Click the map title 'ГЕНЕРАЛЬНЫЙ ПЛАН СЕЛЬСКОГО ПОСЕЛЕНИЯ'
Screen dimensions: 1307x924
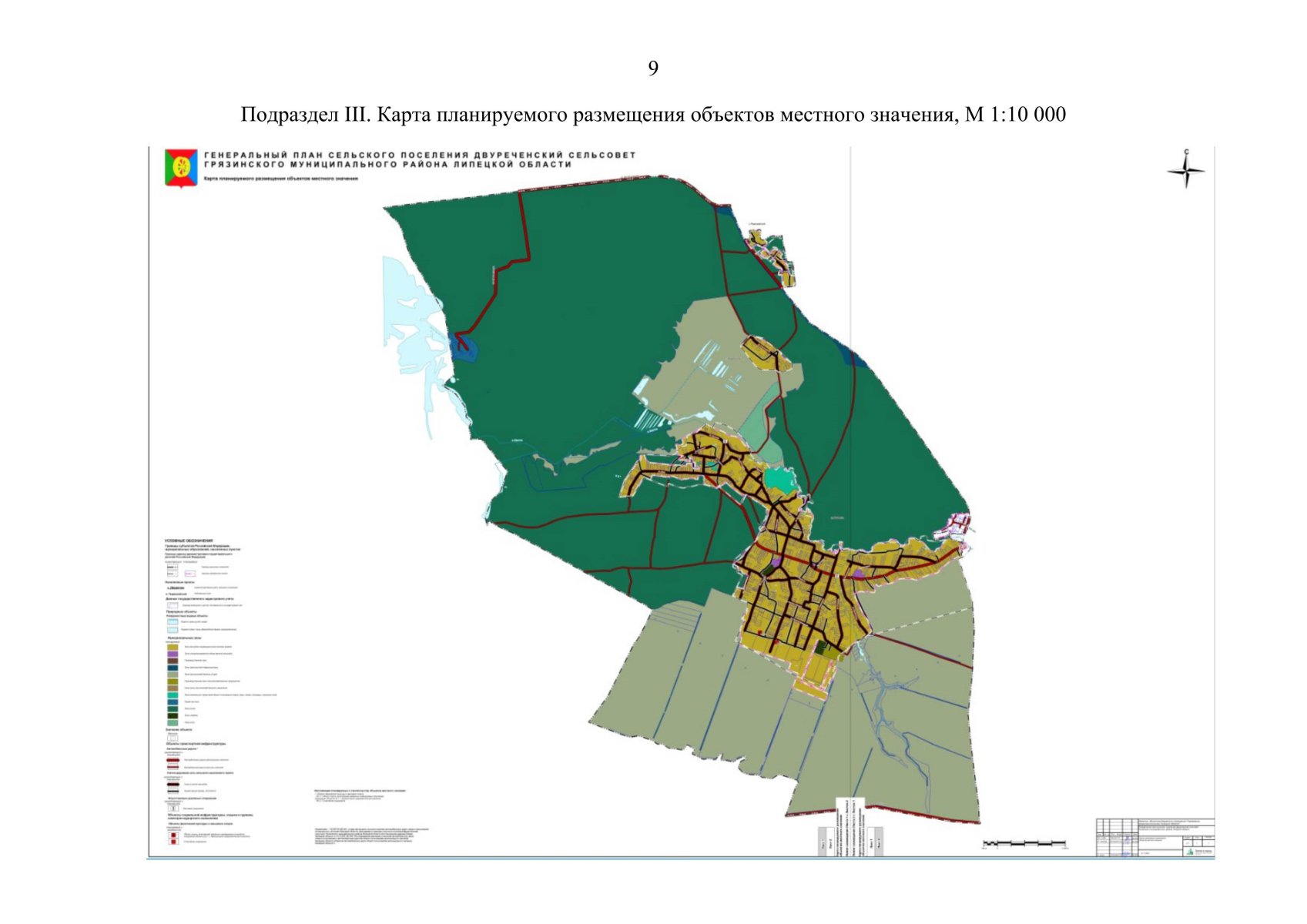tap(420, 155)
